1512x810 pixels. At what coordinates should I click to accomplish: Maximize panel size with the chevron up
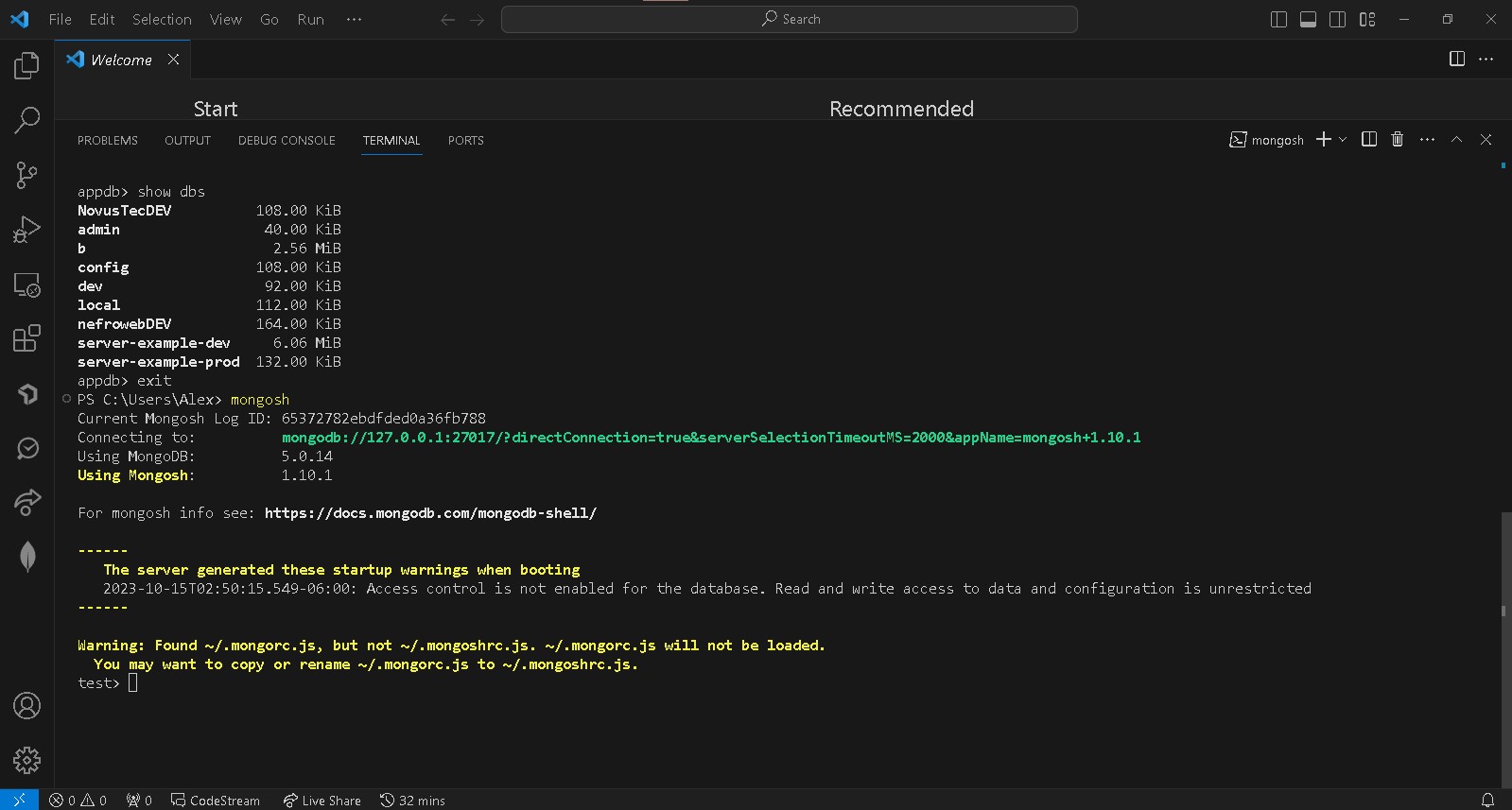1456,140
